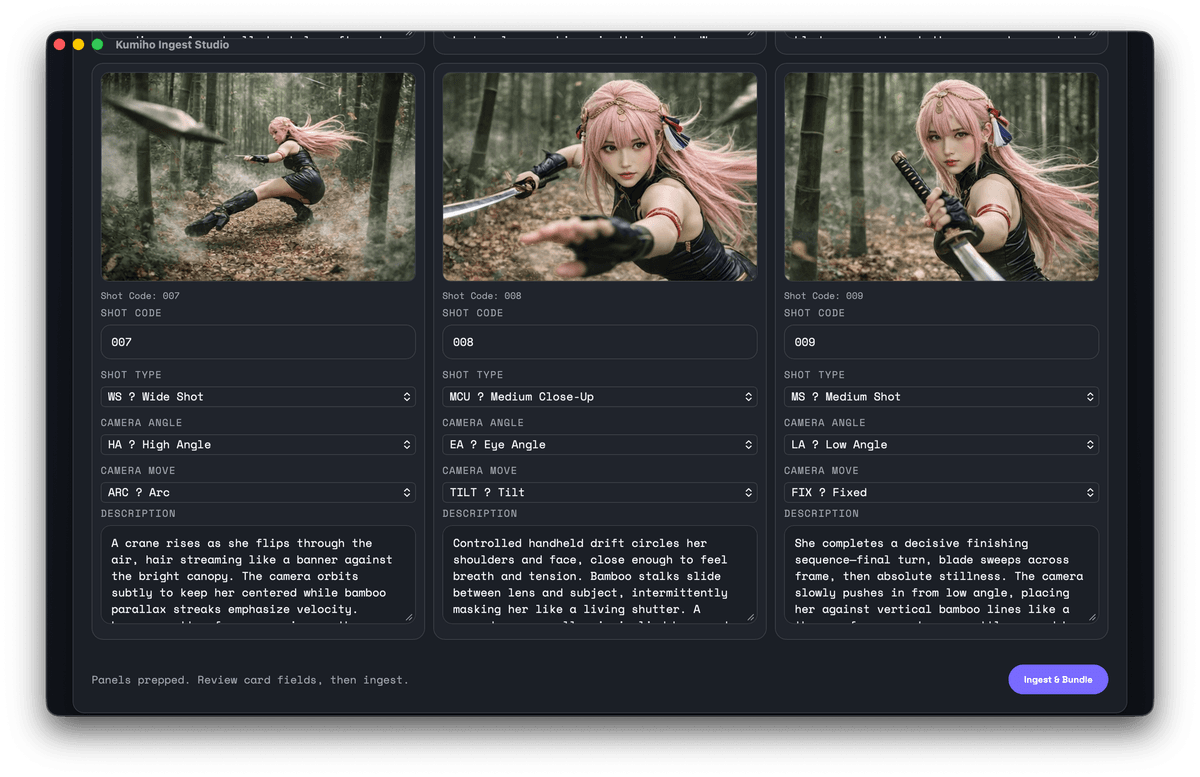The height and width of the screenshot is (777, 1200).
Task: Open Shot Type dropdown showing Wide Shot
Action: click(x=258, y=397)
